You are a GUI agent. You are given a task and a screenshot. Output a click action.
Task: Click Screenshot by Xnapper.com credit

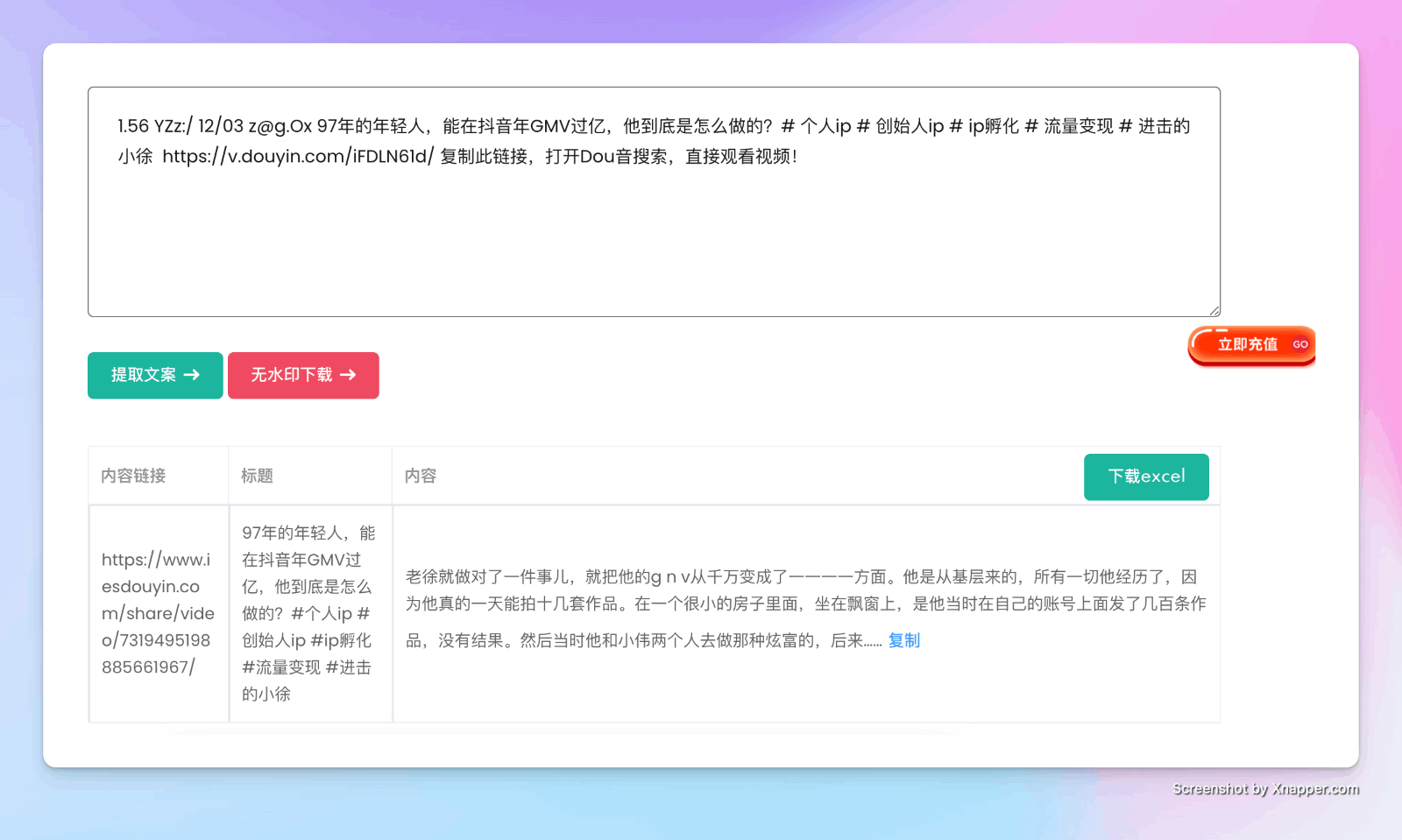point(1265,788)
